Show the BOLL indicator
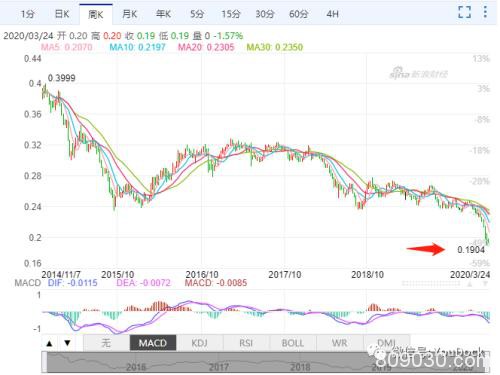Image resolution: width=500 pixels, height=375 pixels. click(293, 343)
